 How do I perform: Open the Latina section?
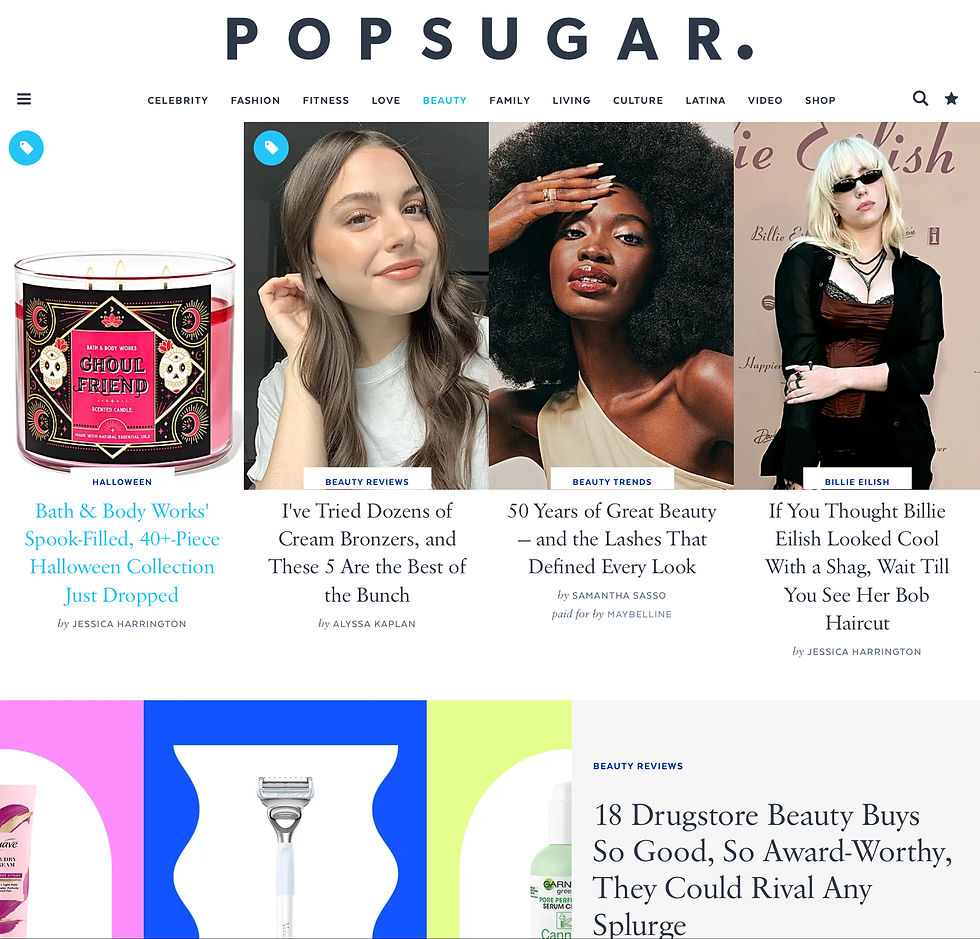tap(705, 100)
